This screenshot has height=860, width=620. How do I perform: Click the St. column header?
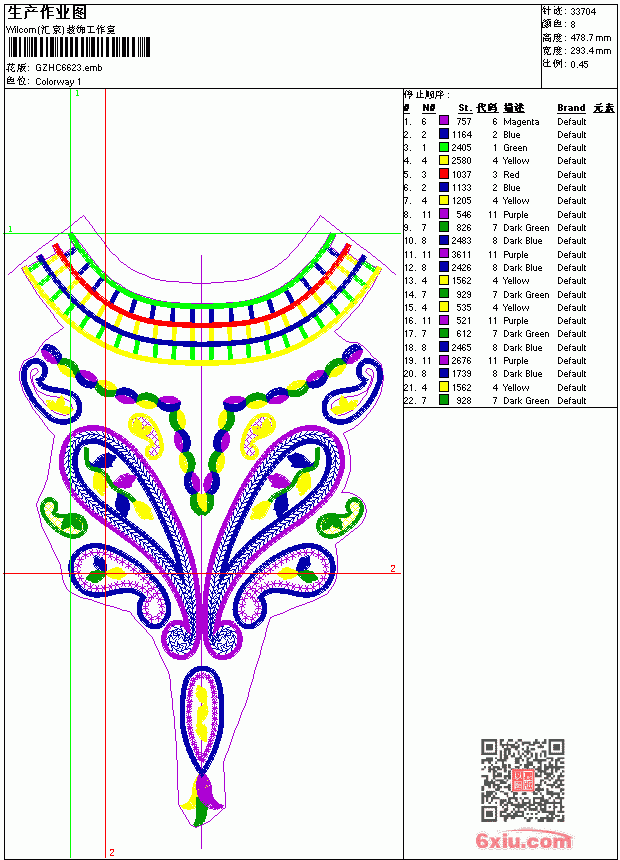point(465,108)
